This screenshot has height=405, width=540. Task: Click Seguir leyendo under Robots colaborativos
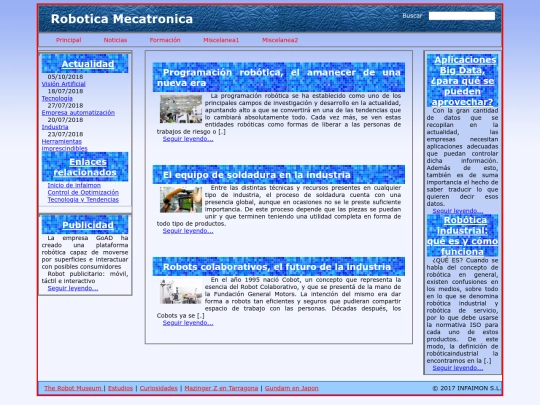[x=188, y=323]
